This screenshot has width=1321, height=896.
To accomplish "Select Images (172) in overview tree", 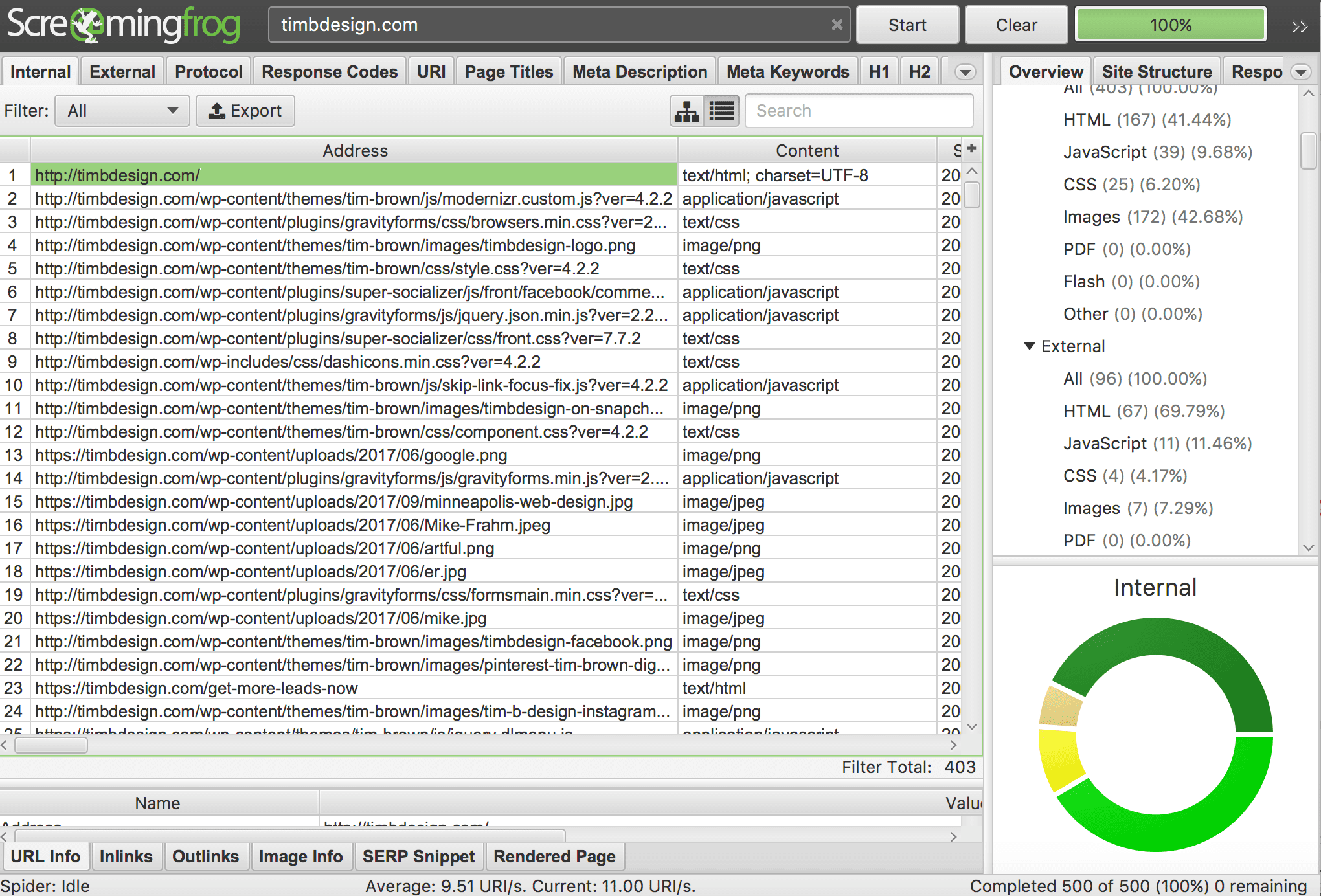I will tap(1153, 217).
